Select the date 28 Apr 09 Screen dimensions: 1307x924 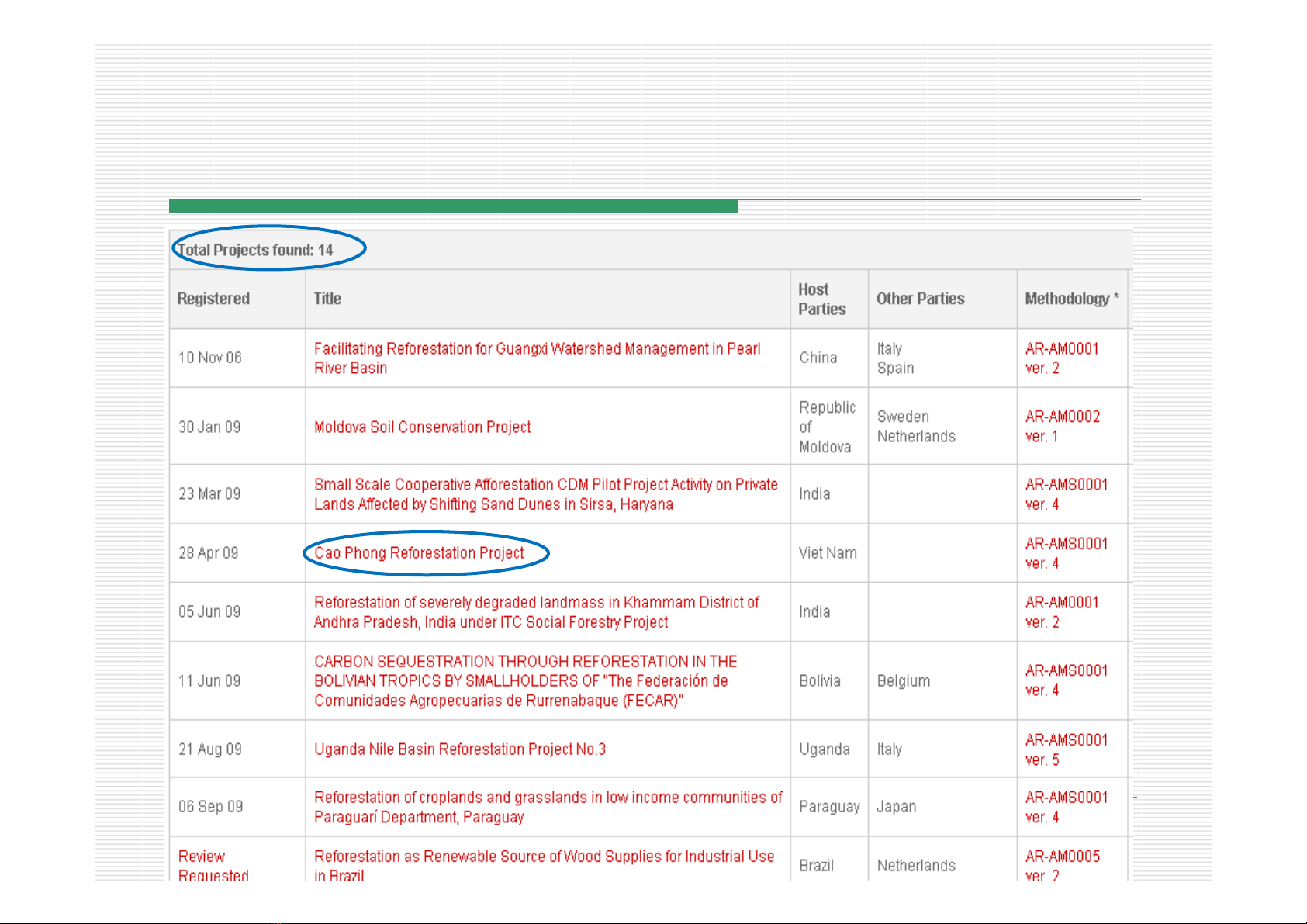209,553
